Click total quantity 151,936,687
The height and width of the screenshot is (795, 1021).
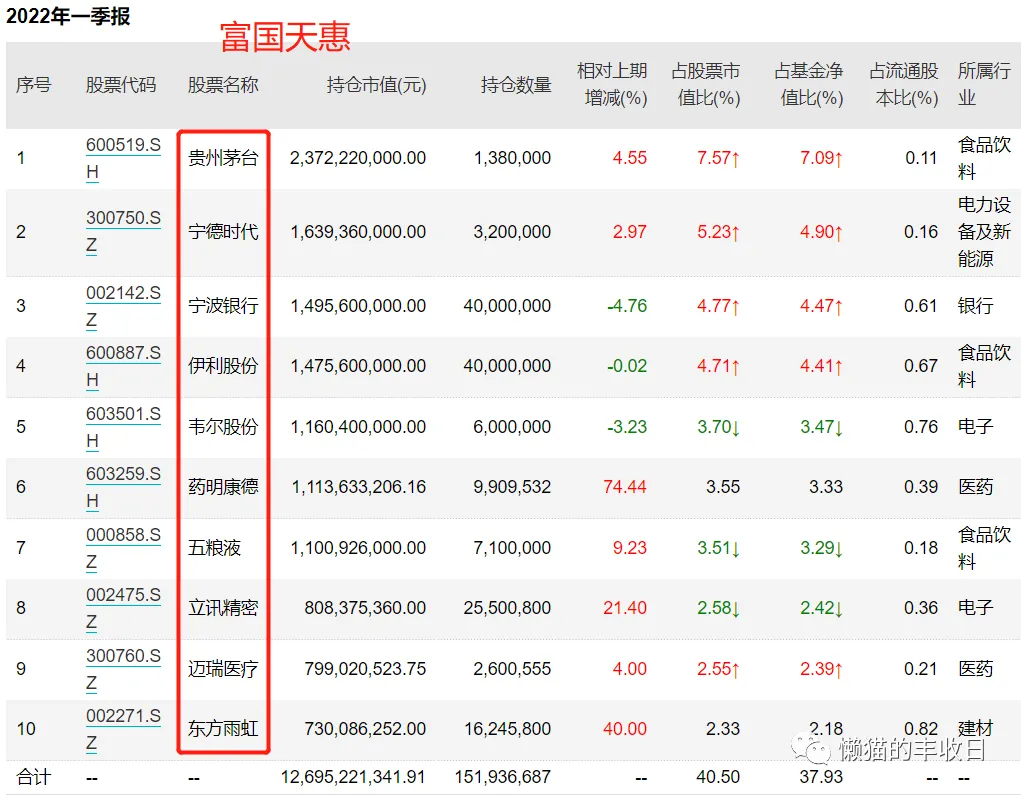click(503, 777)
